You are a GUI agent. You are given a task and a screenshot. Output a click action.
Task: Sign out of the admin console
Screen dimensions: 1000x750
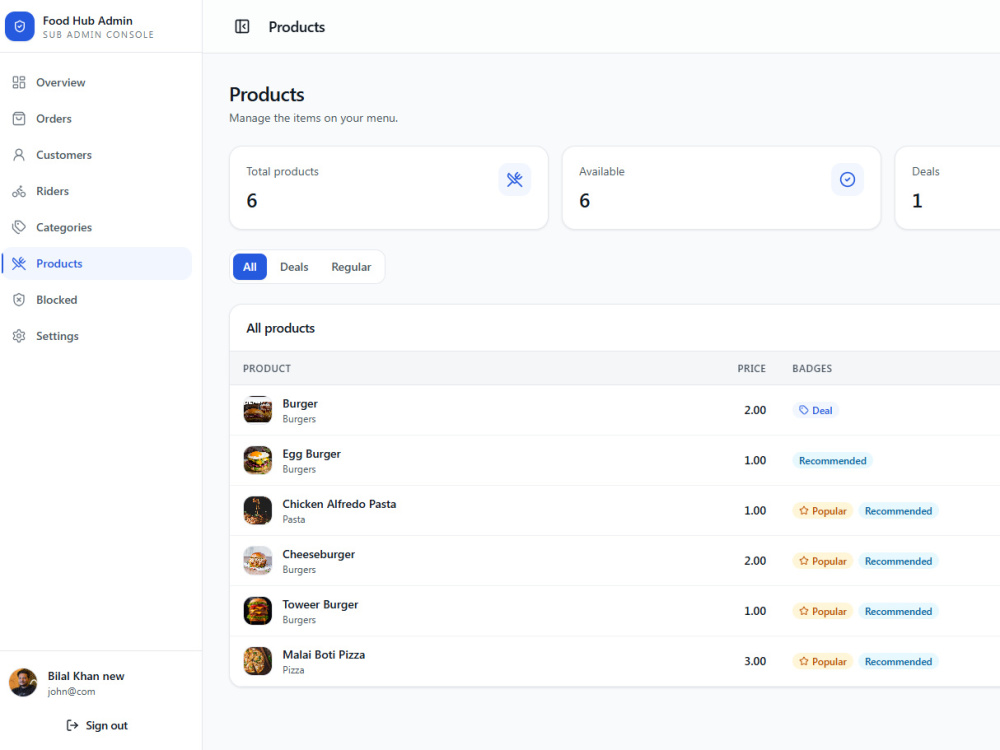pos(97,725)
